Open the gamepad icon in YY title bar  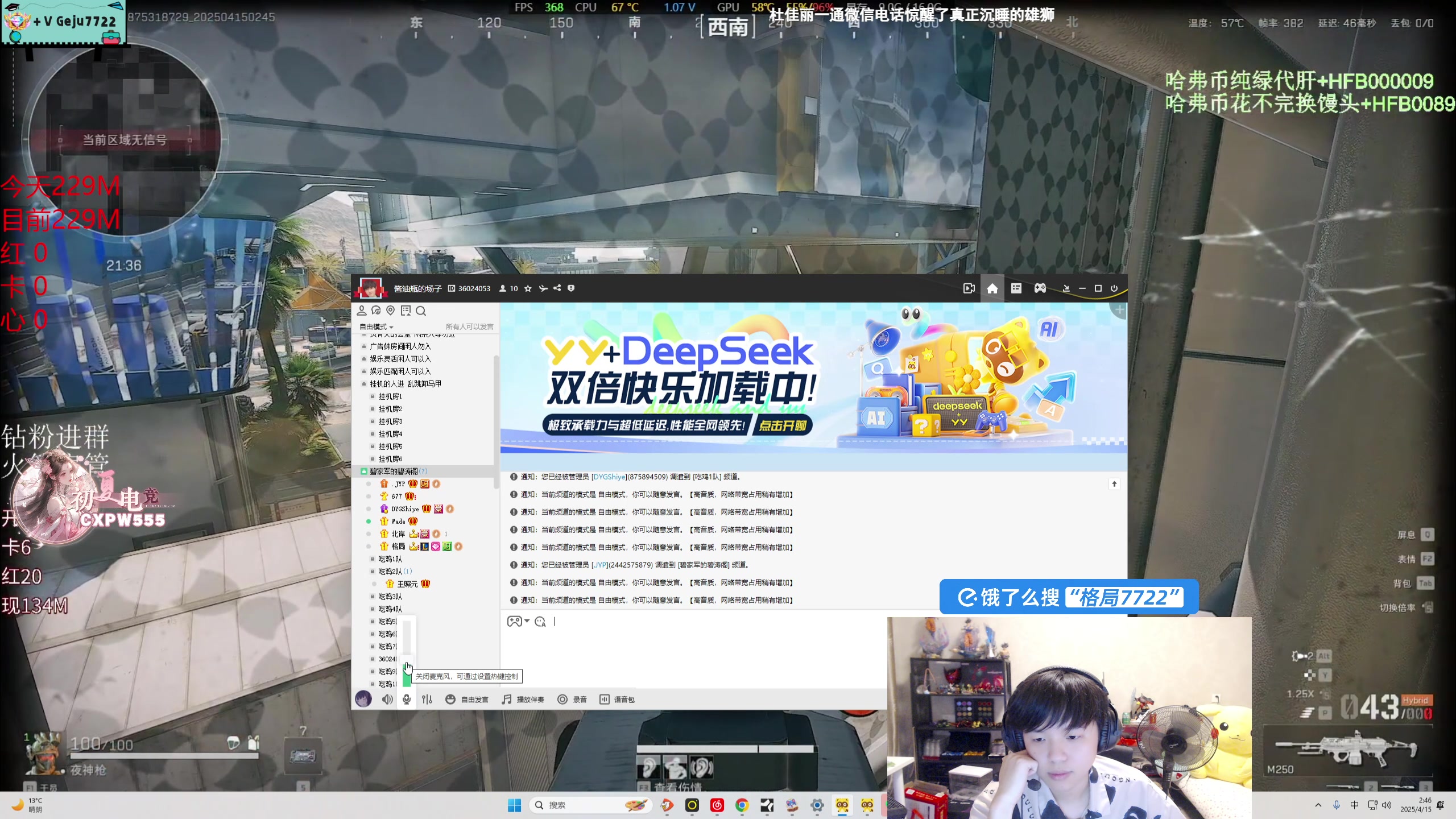tap(1040, 288)
